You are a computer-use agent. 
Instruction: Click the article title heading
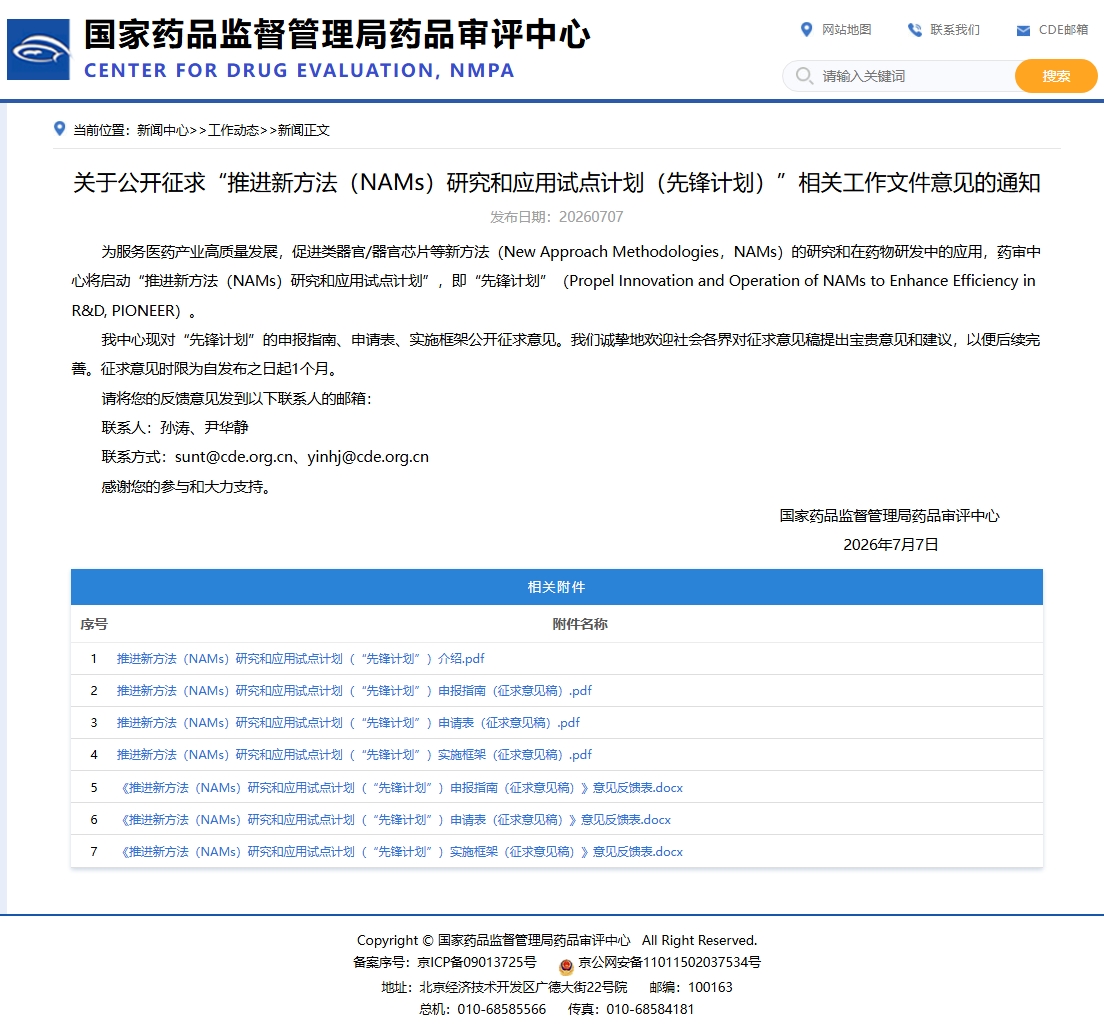(556, 183)
